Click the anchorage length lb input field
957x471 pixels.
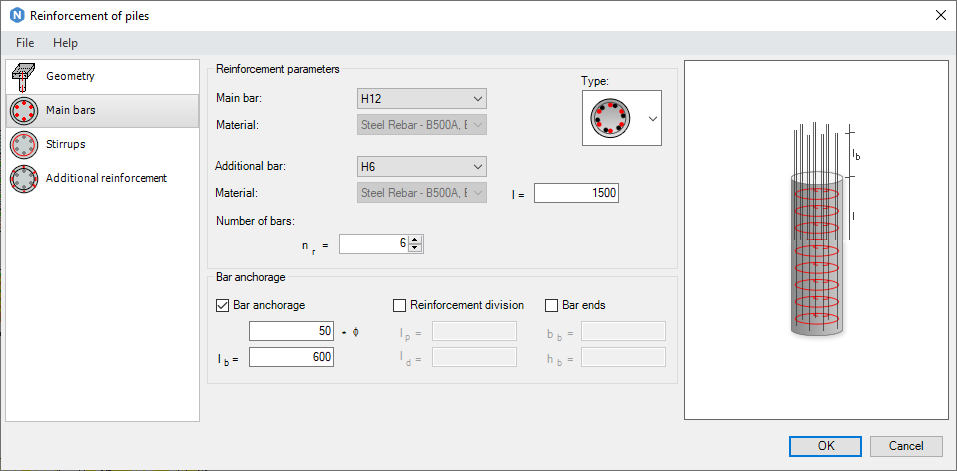click(x=291, y=357)
